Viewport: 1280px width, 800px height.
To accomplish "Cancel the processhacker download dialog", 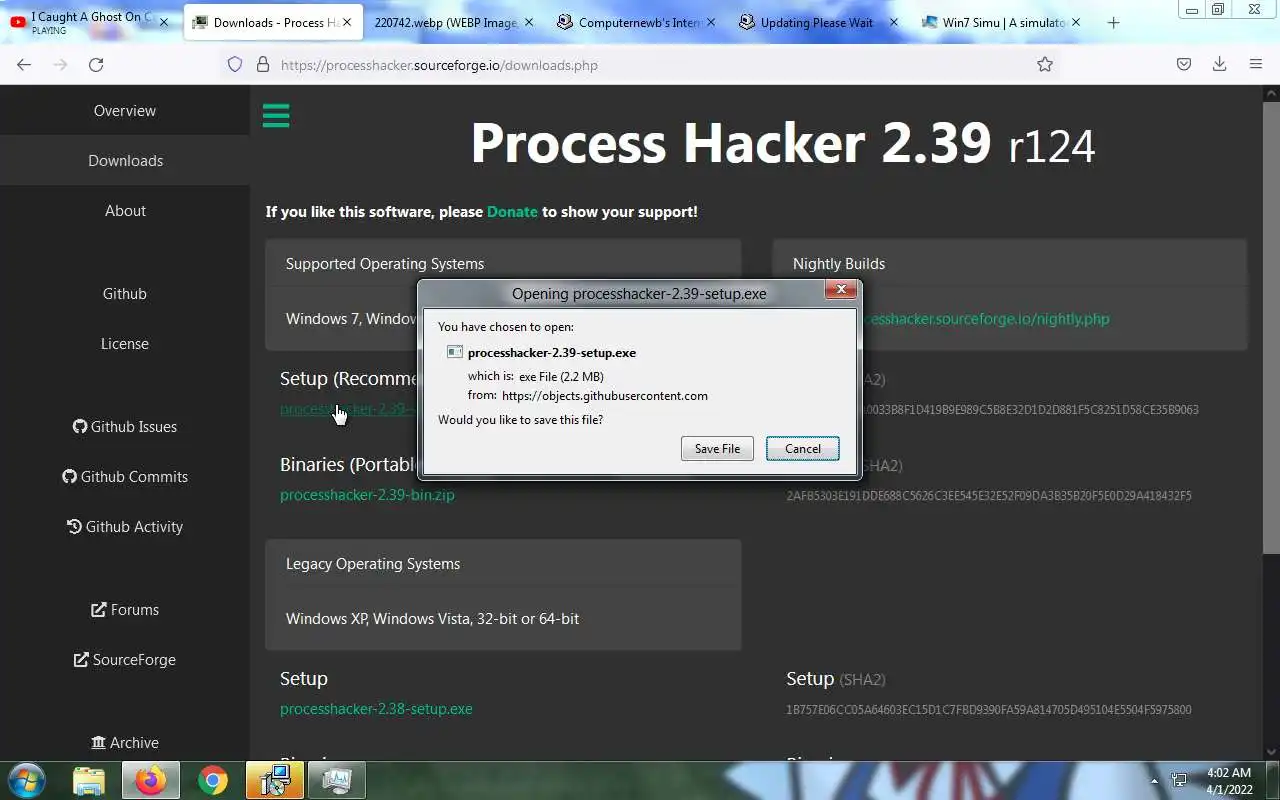I will tap(802, 449).
